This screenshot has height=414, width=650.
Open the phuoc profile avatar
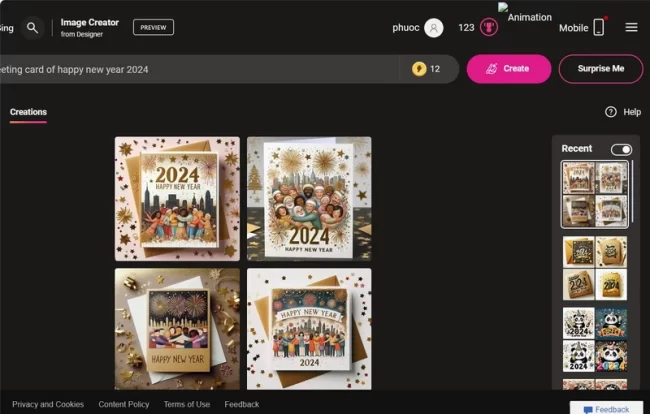433,28
